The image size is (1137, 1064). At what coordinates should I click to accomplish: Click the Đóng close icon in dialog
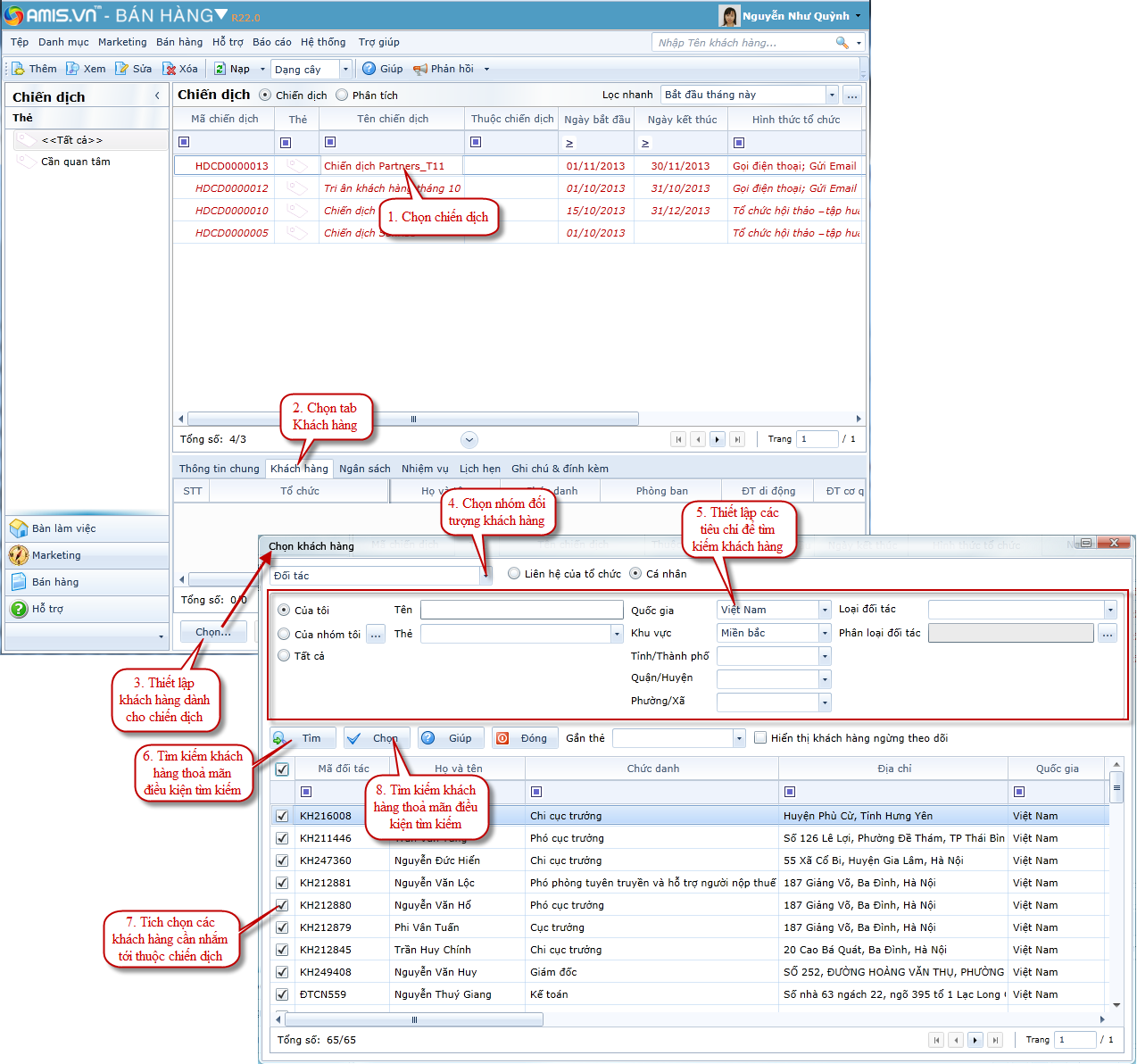[x=502, y=738]
